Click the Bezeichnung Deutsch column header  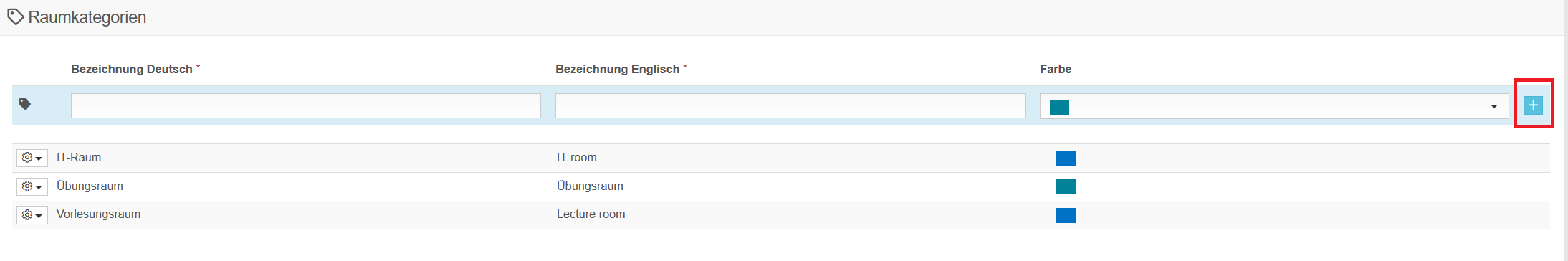(132, 69)
